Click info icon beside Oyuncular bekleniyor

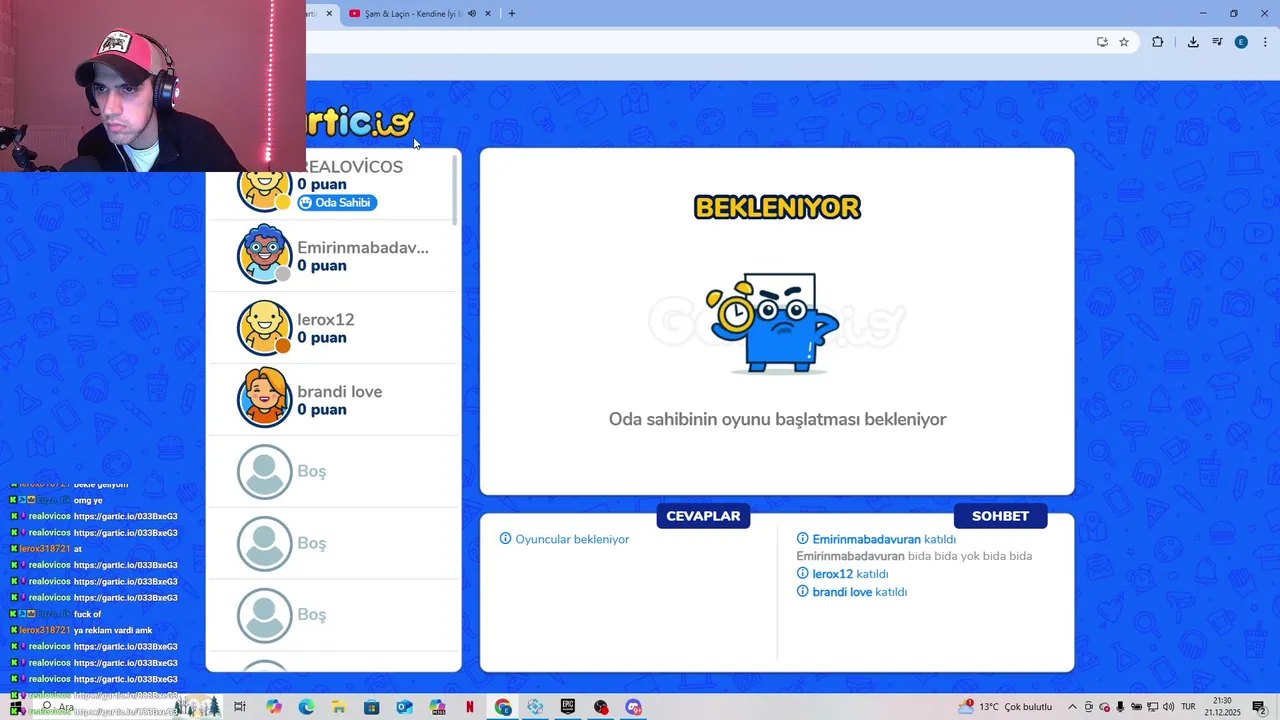tap(505, 539)
